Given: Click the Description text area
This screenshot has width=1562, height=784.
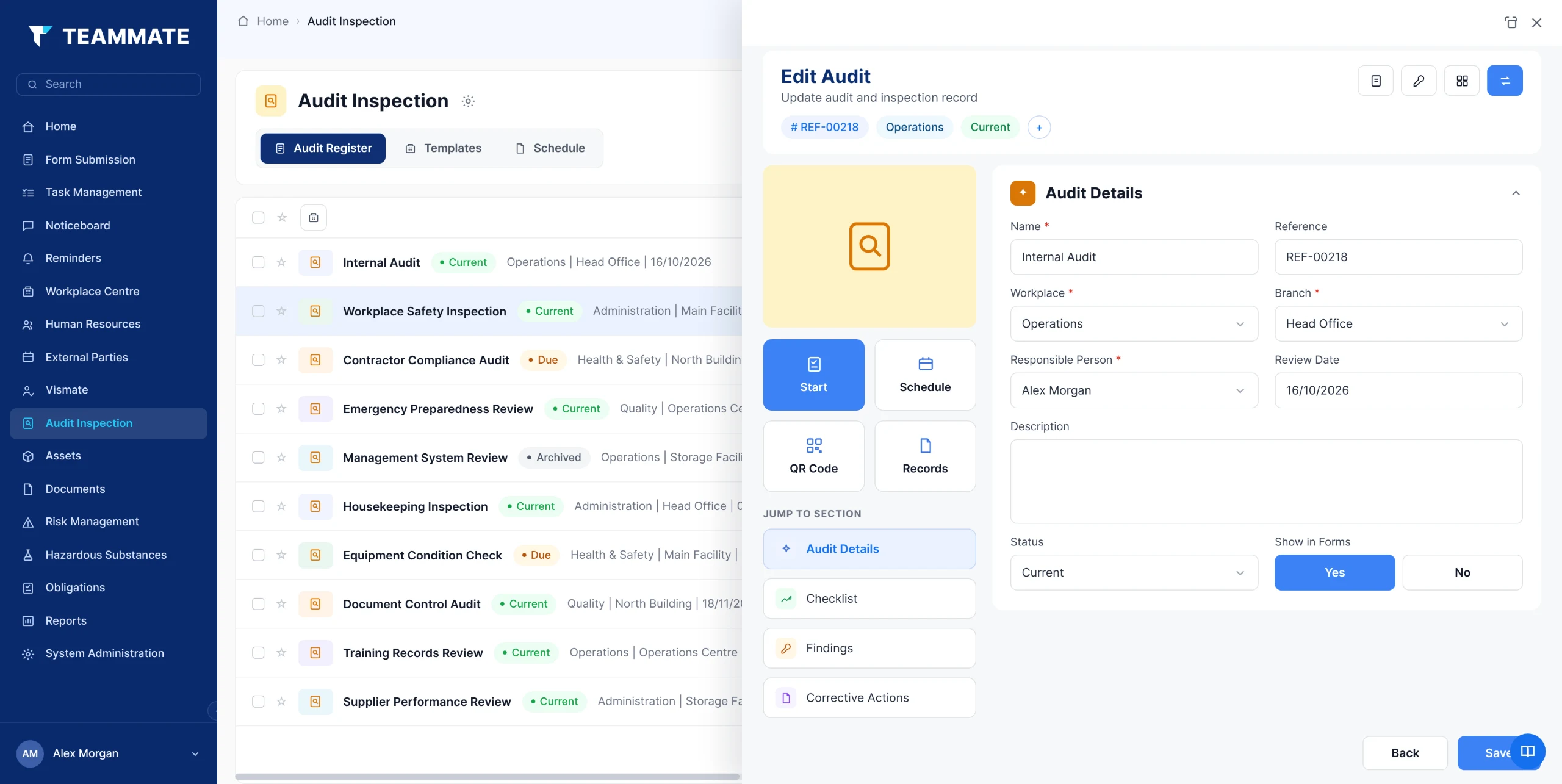Looking at the screenshot, I should (1266, 481).
